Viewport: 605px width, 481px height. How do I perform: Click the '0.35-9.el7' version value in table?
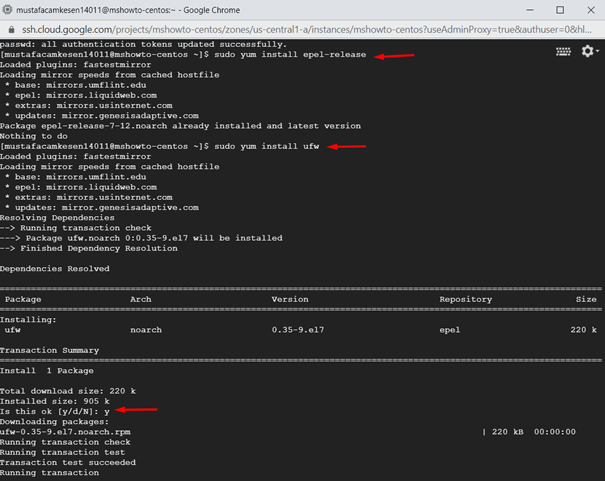click(298, 330)
